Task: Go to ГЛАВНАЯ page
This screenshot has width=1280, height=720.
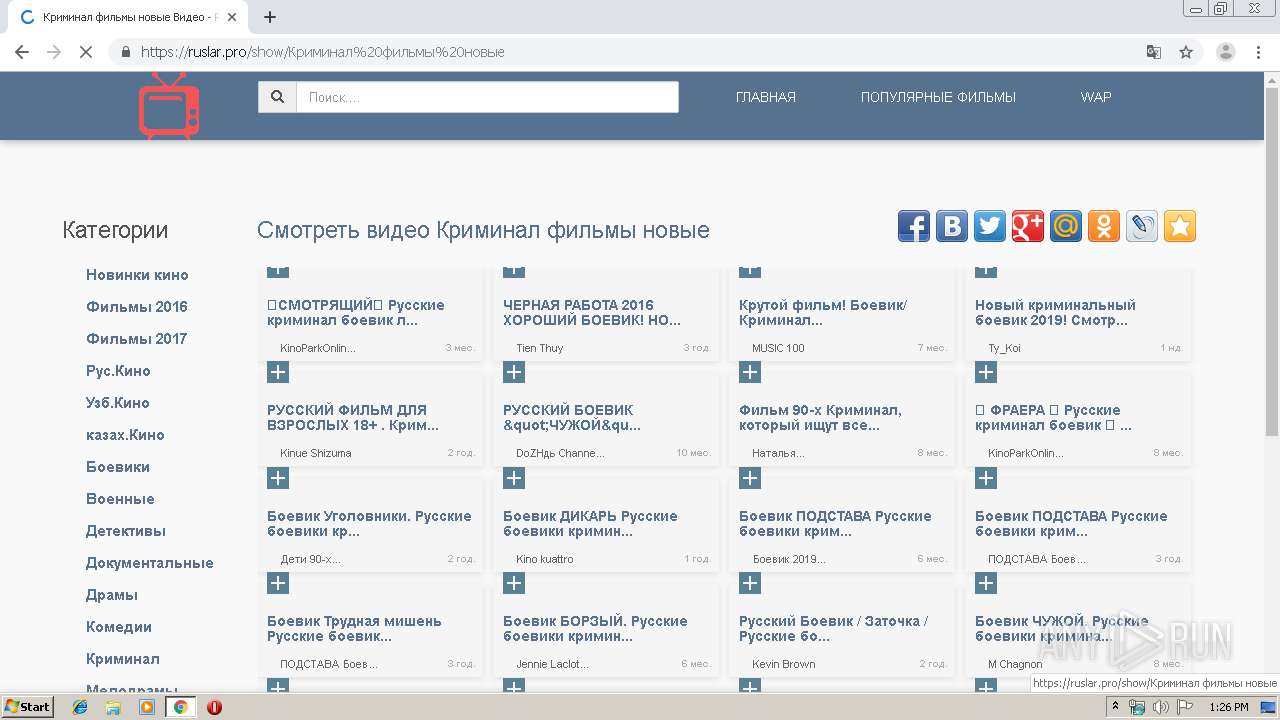Action: [766, 97]
